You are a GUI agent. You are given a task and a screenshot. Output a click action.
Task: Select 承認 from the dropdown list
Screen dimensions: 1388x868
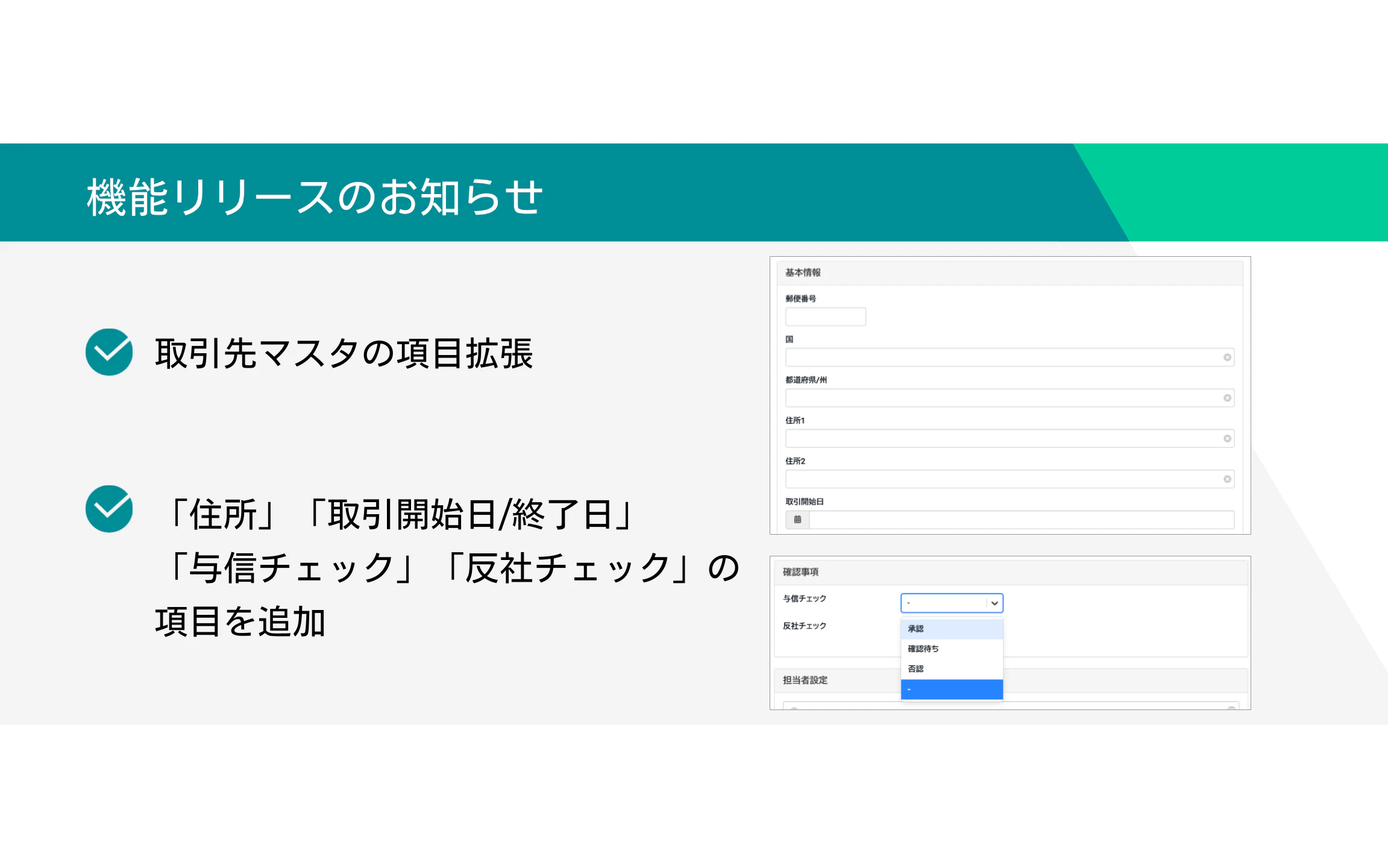point(951,628)
